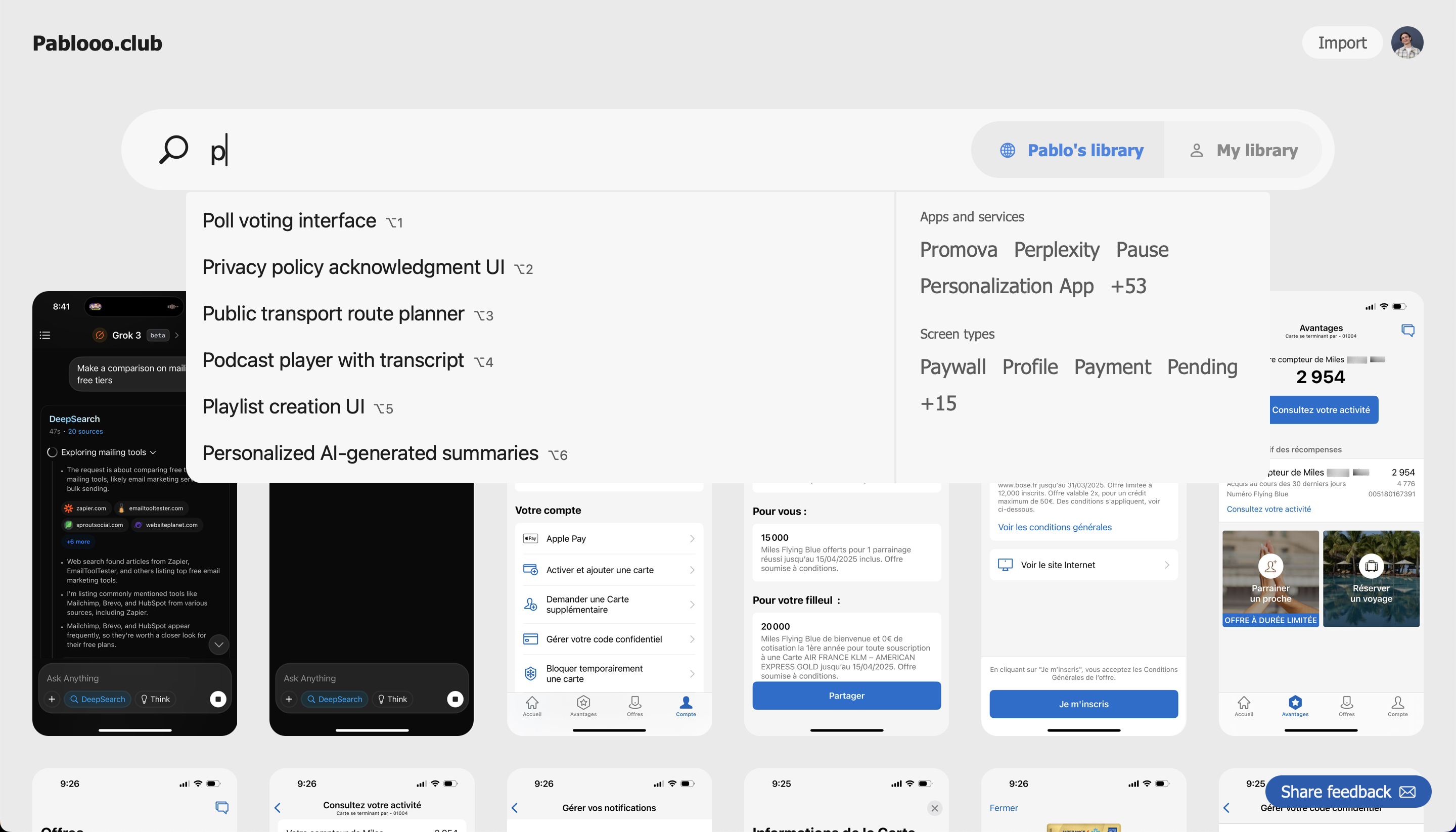Click the Share feedback button

(x=1347, y=792)
